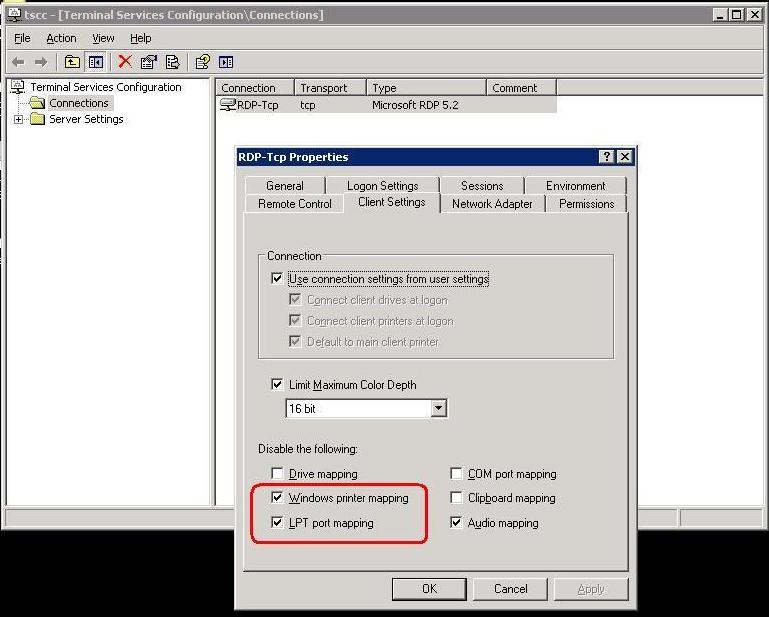
Task: Open the Help menu
Action: [140, 38]
